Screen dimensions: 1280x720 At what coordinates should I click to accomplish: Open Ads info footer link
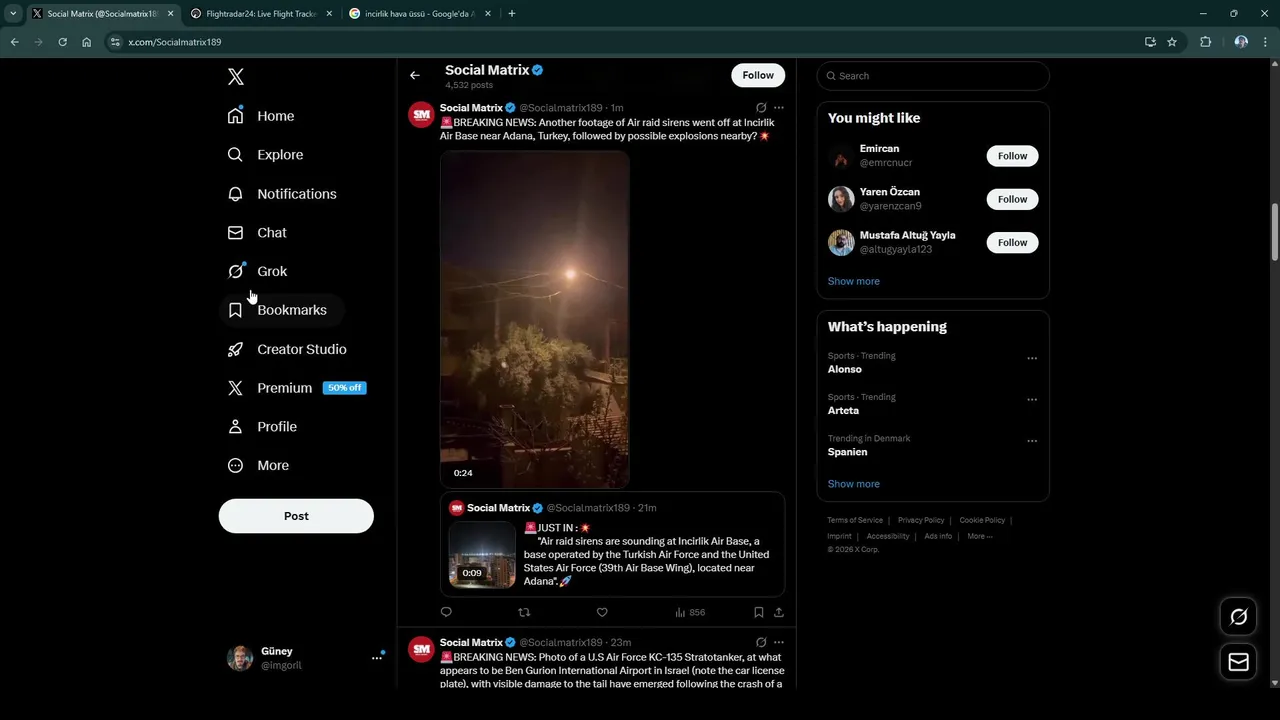938,536
